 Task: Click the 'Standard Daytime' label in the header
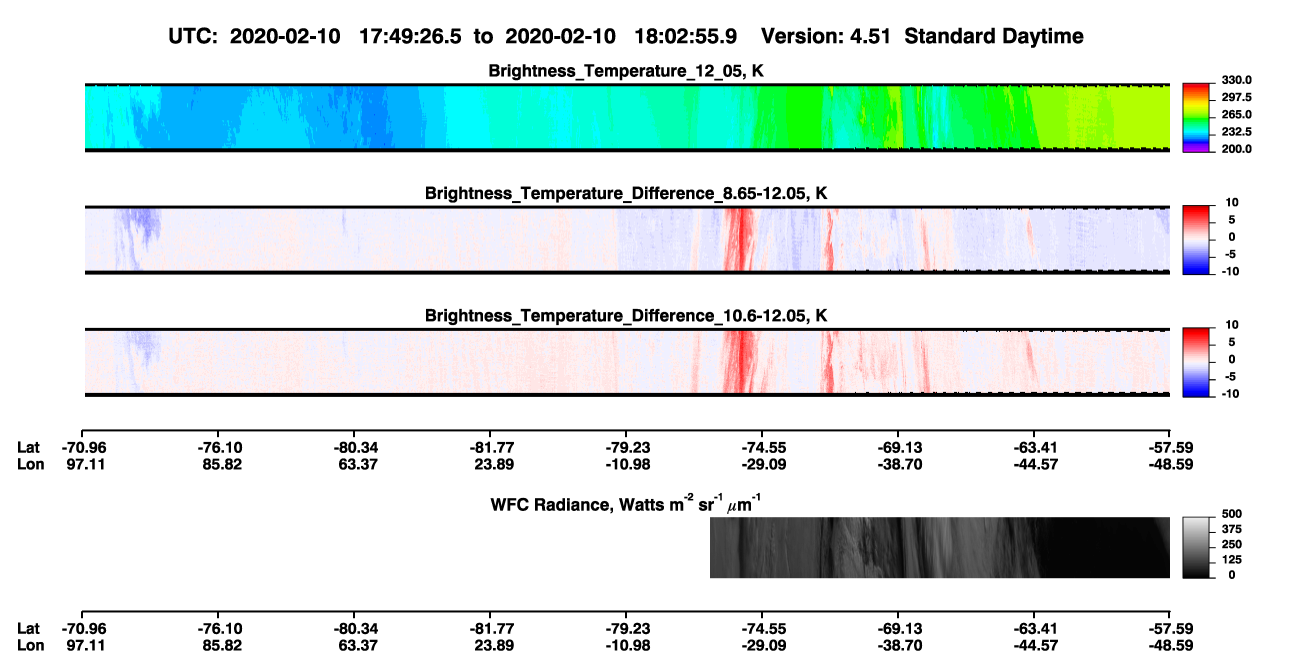pos(992,37)
